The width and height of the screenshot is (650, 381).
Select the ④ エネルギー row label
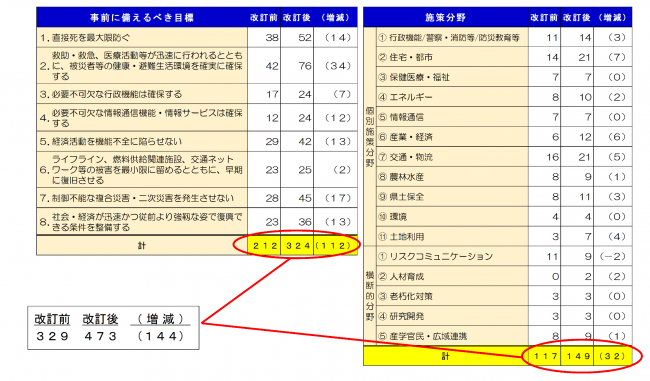click(x=452, y=97)
